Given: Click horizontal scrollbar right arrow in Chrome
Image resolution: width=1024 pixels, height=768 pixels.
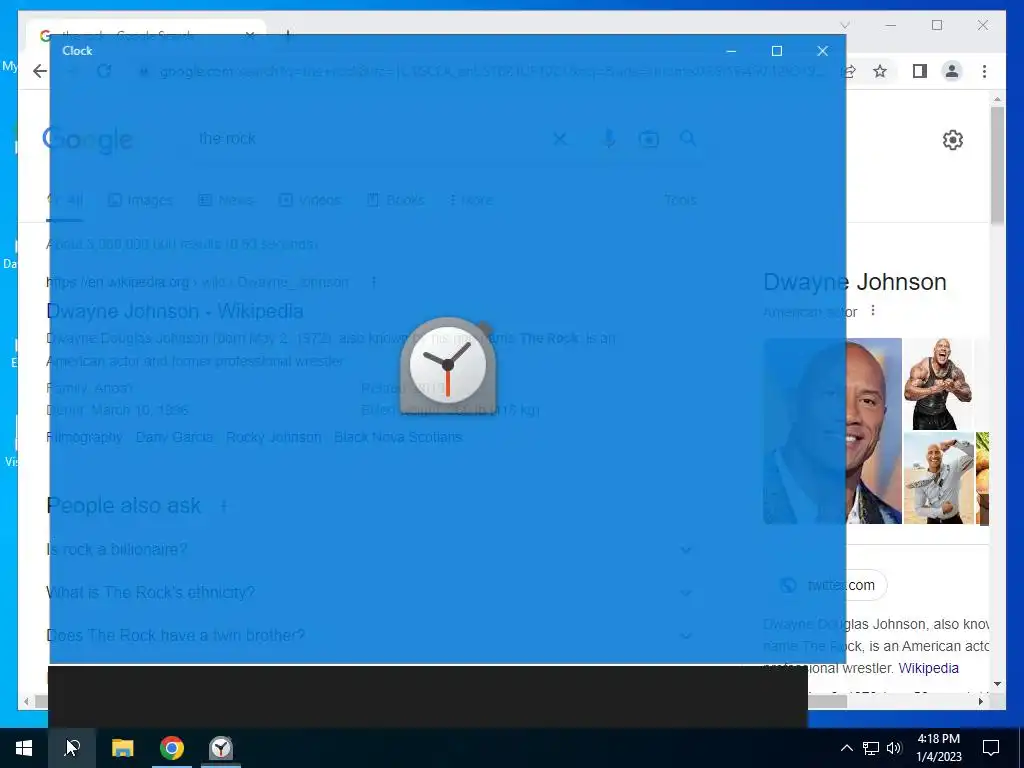Looking at the screenshot, I should click(x=981, y=701).
